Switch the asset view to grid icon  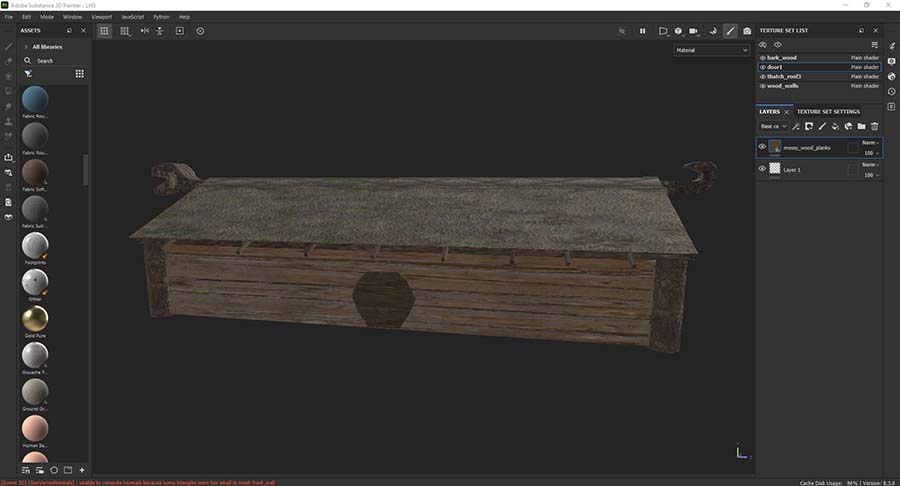pyautogui.click(x=79, y=73)
